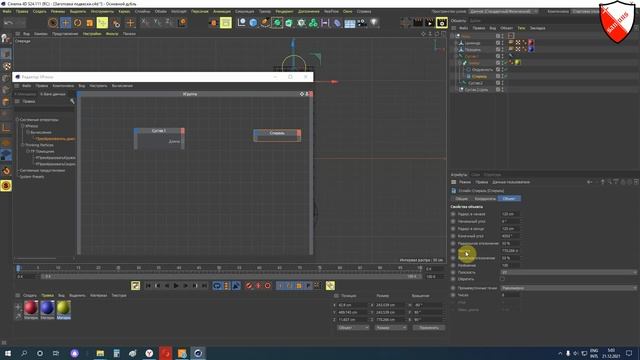Screen dimensions: 640x360
Task: Click the green Generators subdivision icon
Action: tap(277, 23)
